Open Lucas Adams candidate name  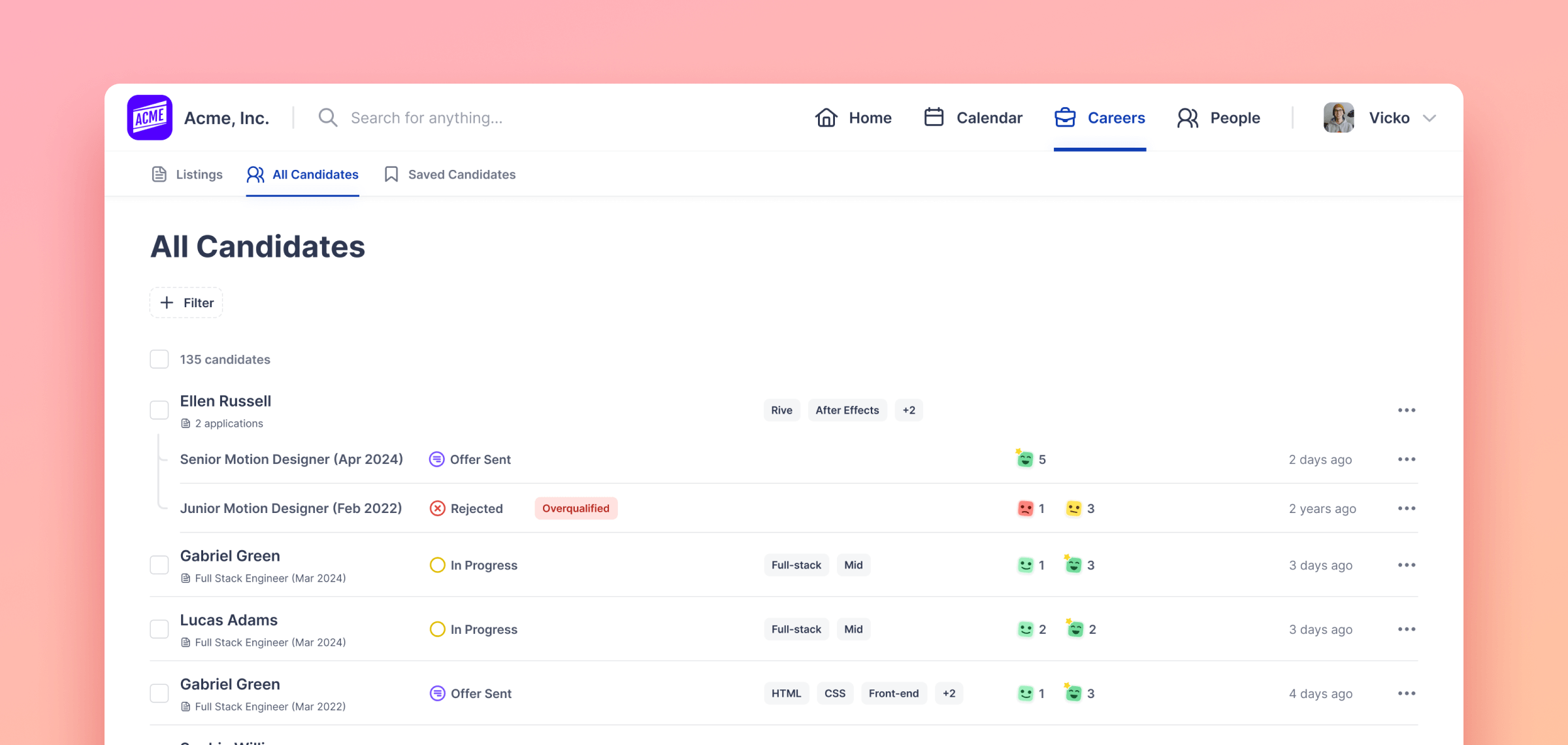point(229,620)
